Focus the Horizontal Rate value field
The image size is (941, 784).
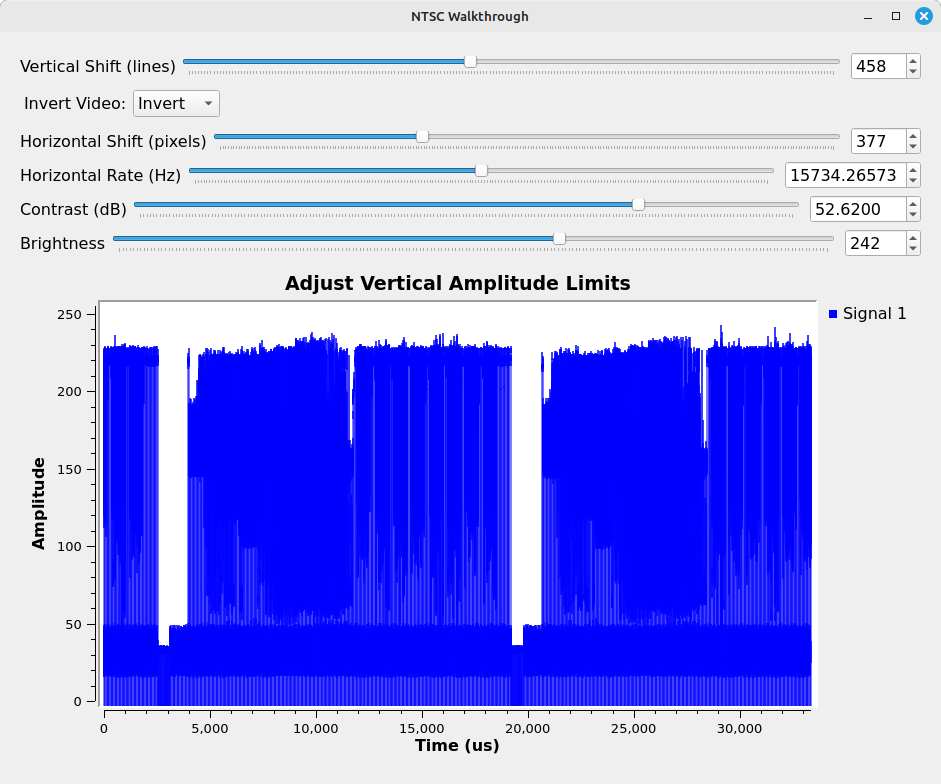843,175
